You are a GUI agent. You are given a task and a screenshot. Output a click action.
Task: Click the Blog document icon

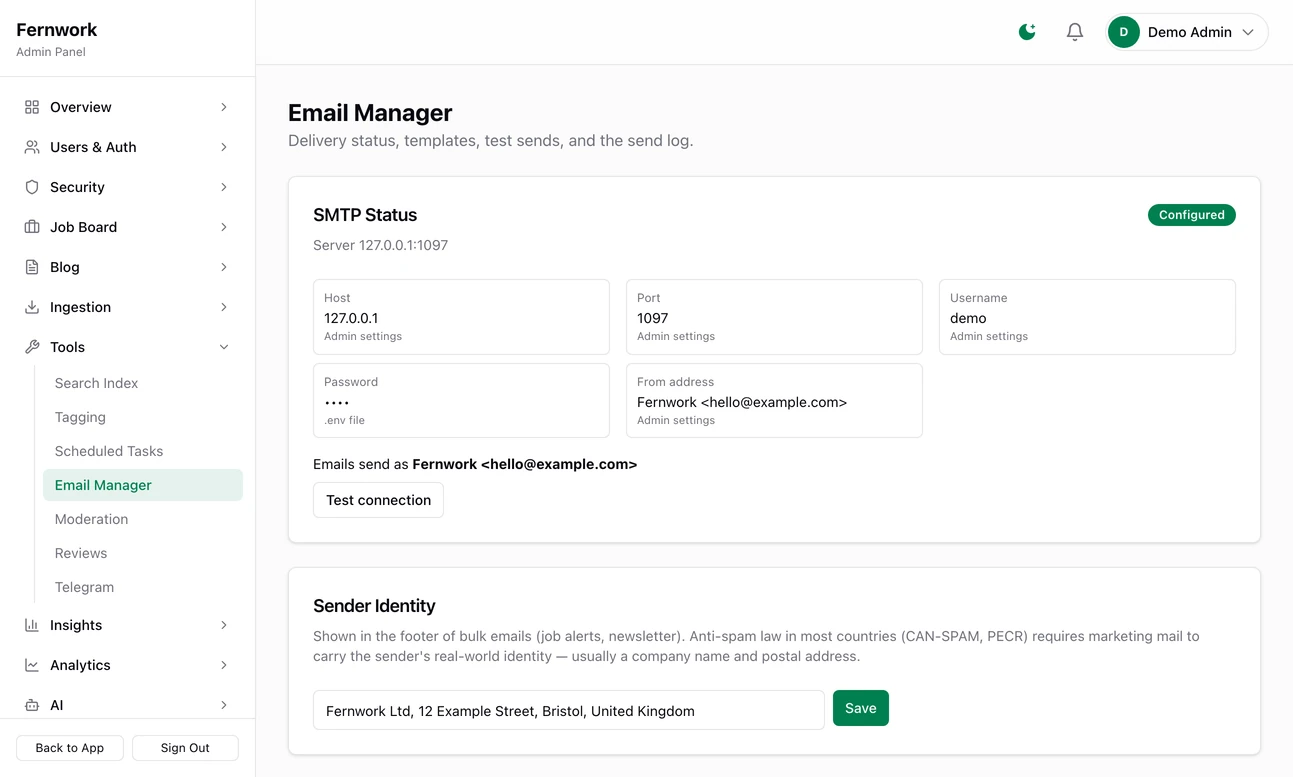(32, 267)
